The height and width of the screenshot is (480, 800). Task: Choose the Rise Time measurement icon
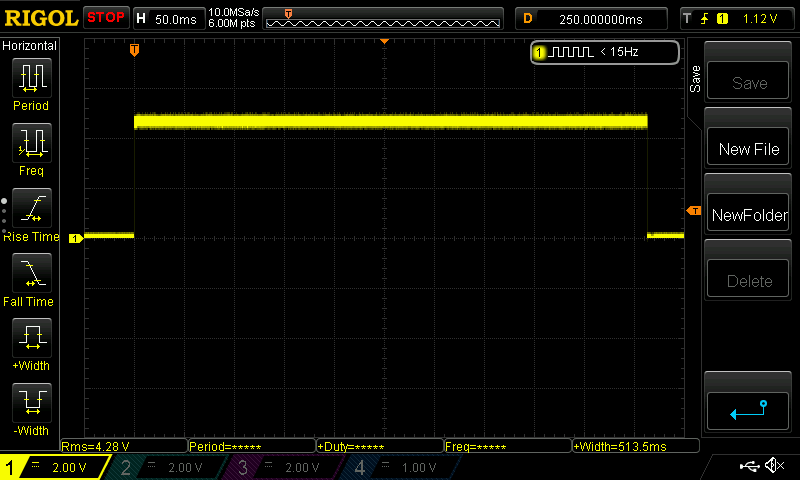click(32, 208)
